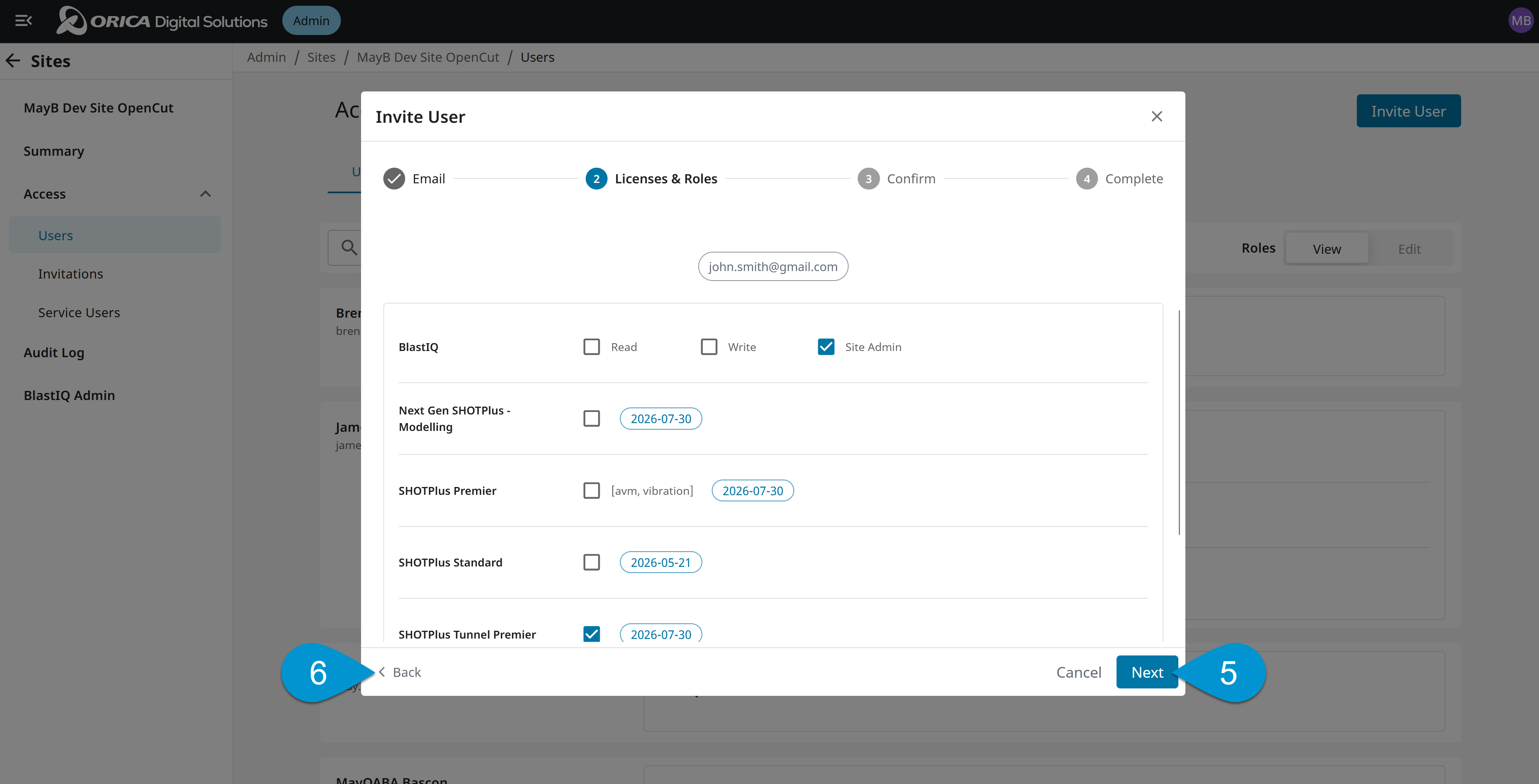The image size is (1539, 784).
Task: Click step 2 Licenses & Roles circle
Action: click(596, 178)
